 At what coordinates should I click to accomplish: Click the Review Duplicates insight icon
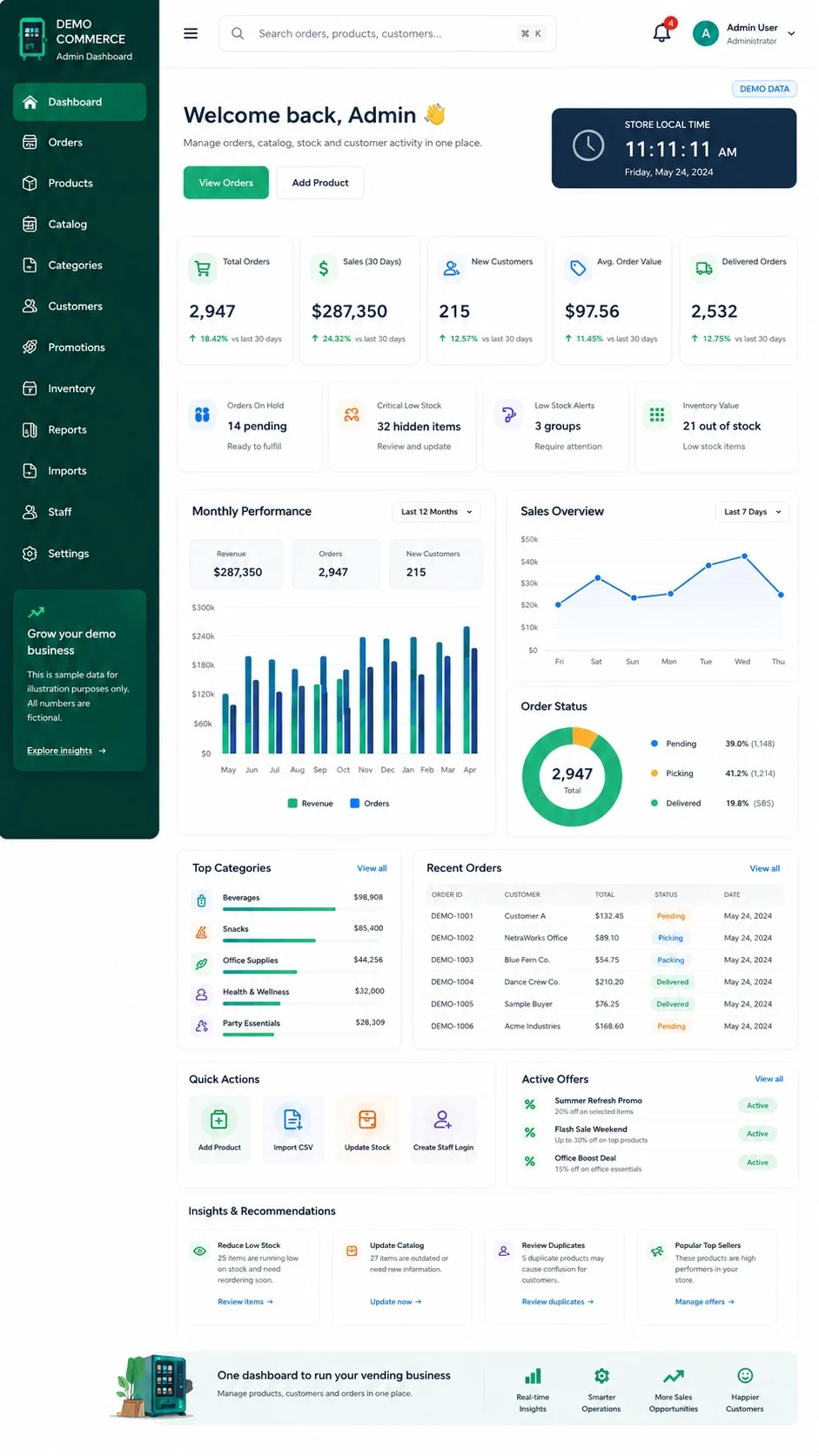504,1251
